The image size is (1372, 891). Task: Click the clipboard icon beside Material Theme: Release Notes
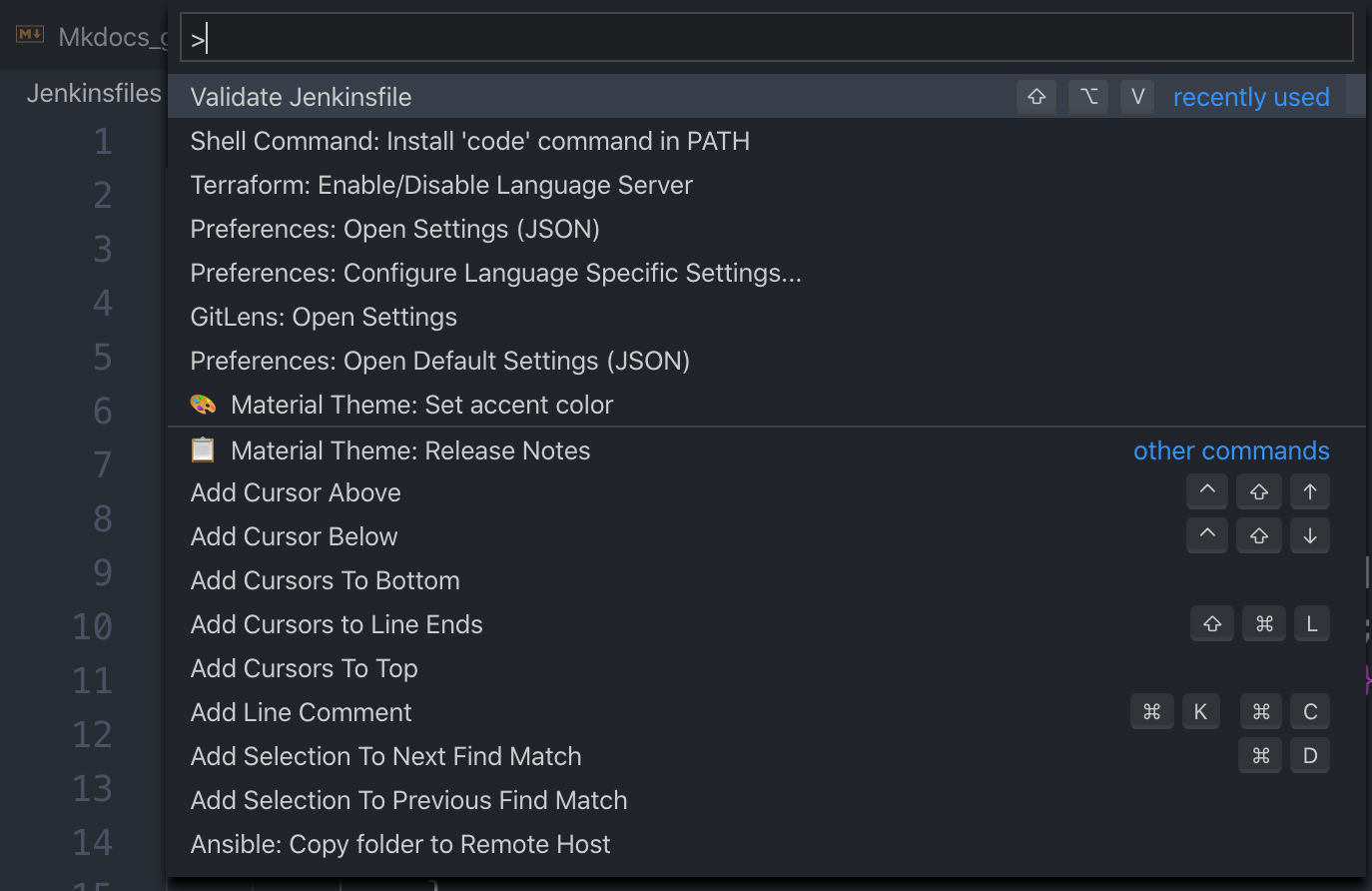tap(203, 449)
